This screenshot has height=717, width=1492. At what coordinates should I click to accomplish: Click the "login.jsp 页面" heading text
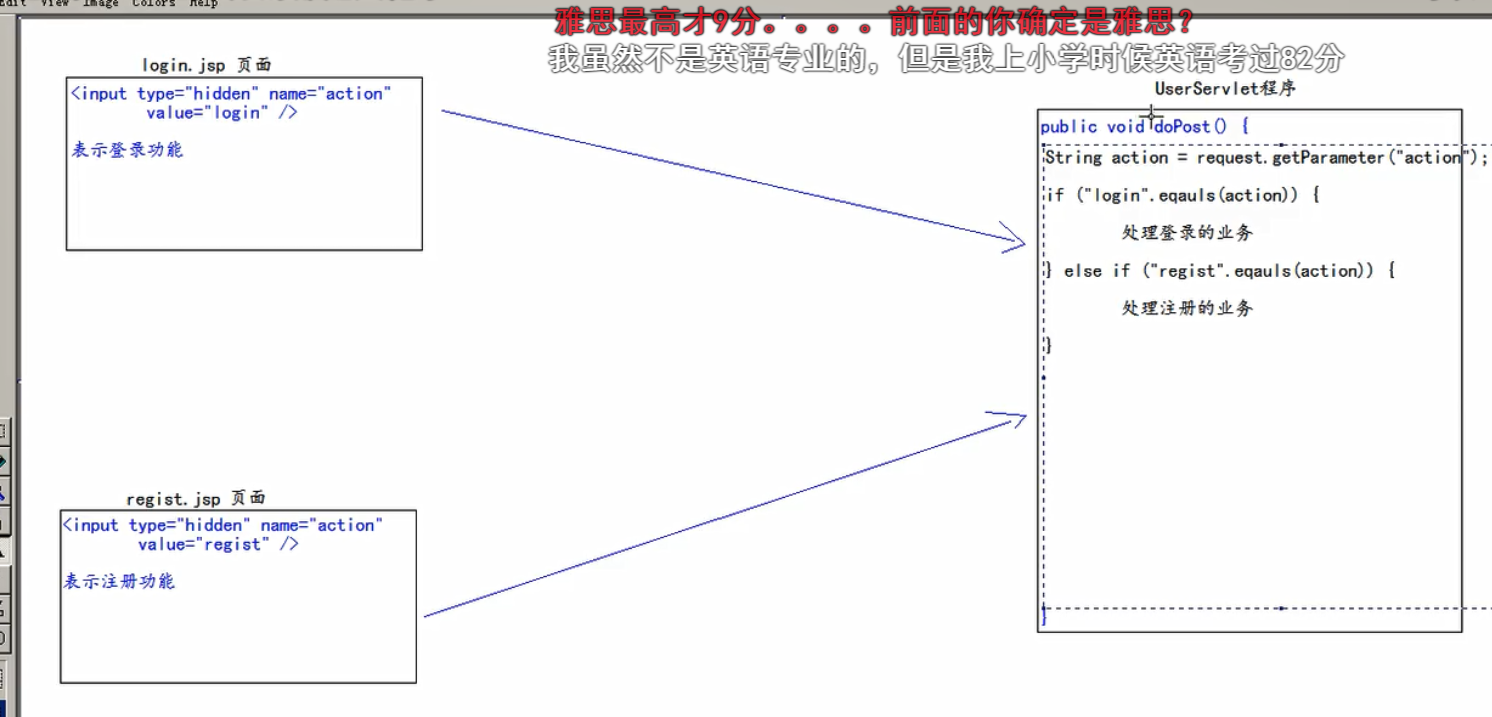tap(207, 65)
